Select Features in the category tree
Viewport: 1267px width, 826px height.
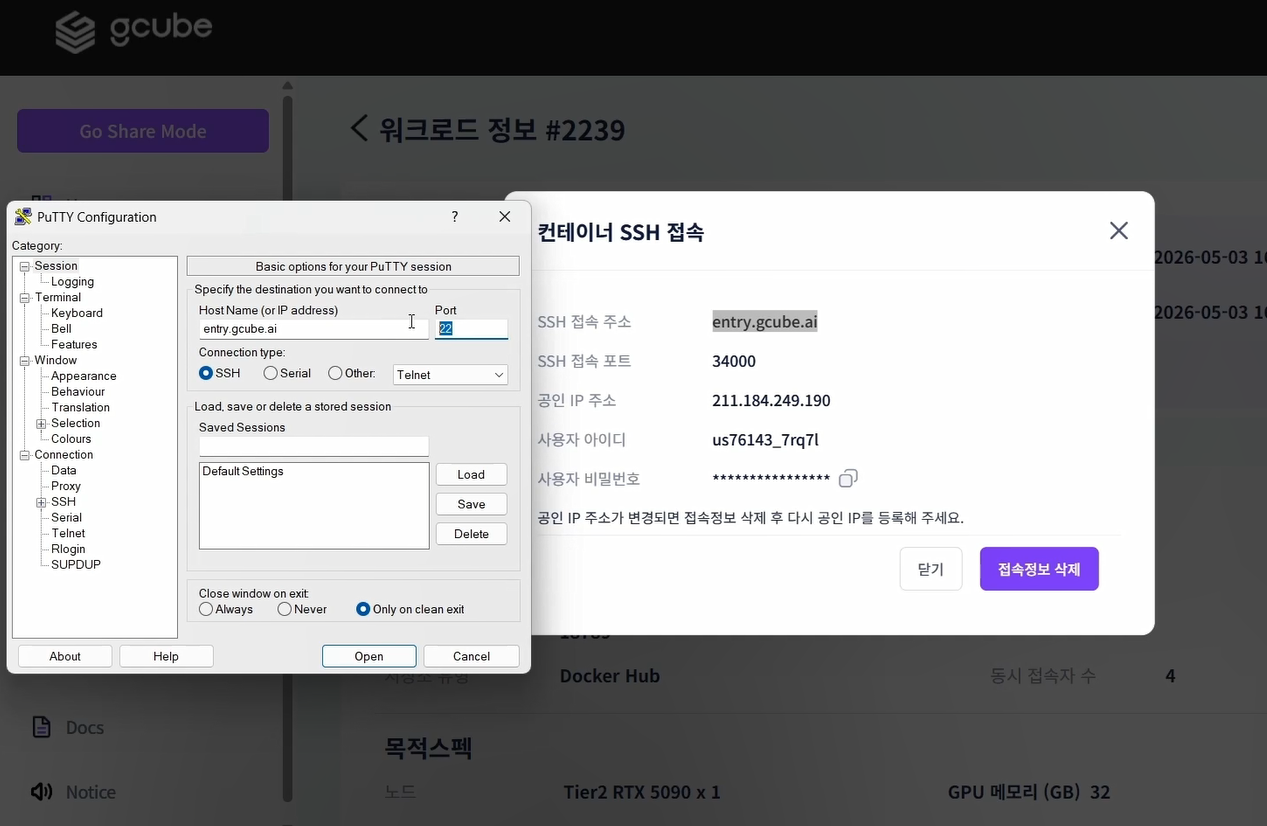click(x=74, y=345)
